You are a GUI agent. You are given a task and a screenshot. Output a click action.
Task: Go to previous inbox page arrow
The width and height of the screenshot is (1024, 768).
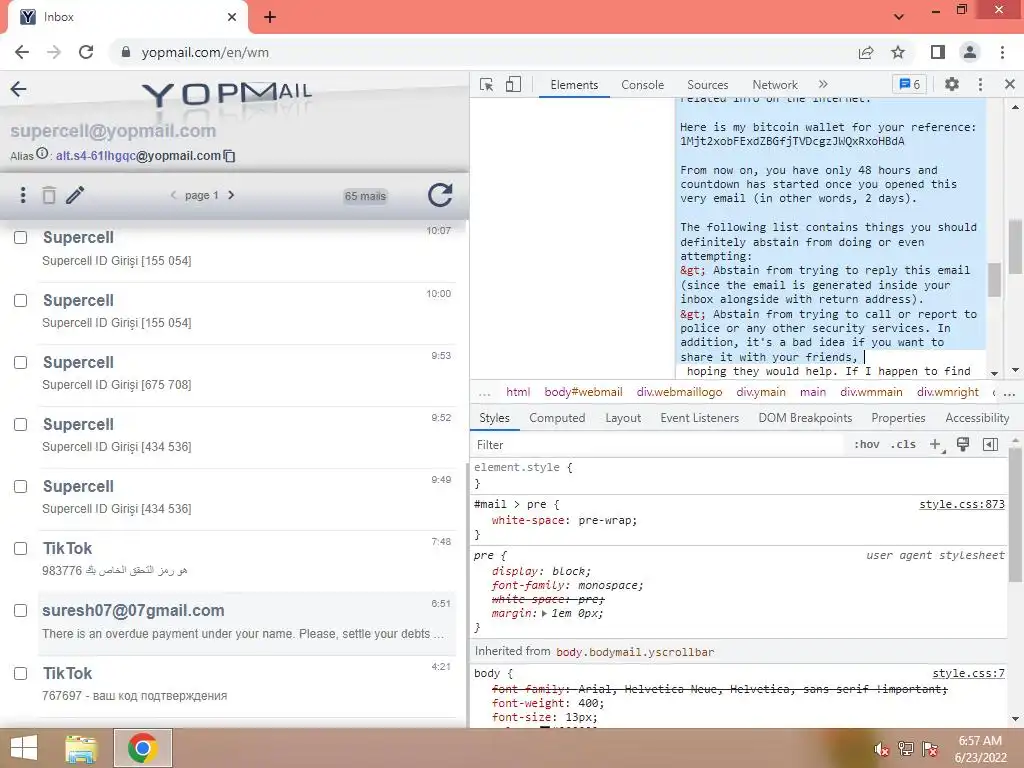pos(173,195)
